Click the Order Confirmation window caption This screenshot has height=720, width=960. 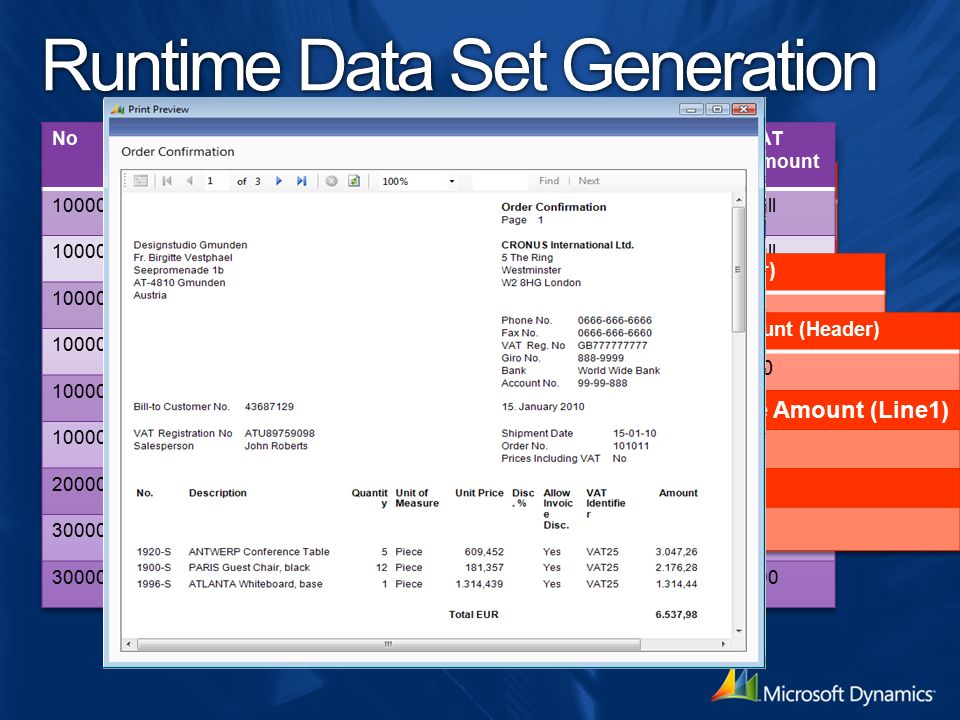178,152
